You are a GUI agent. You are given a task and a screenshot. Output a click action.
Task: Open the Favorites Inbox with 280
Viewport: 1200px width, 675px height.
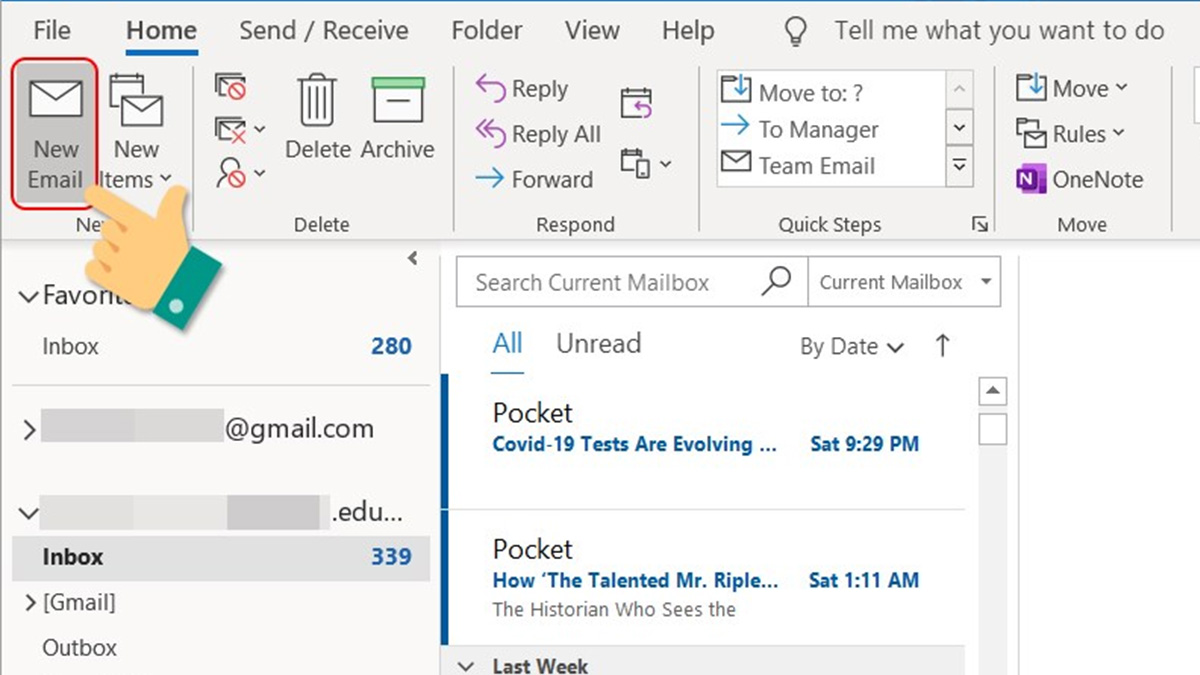click(221, 346)
